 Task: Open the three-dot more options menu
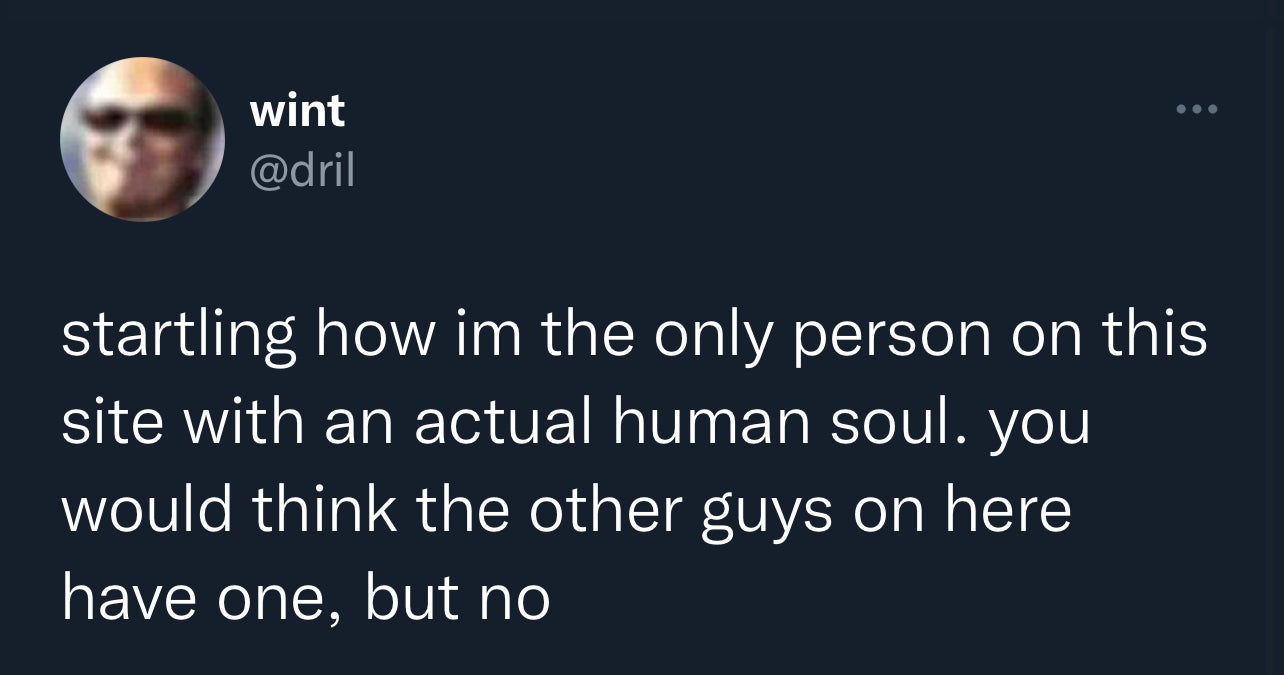(x=1198, y=109)
